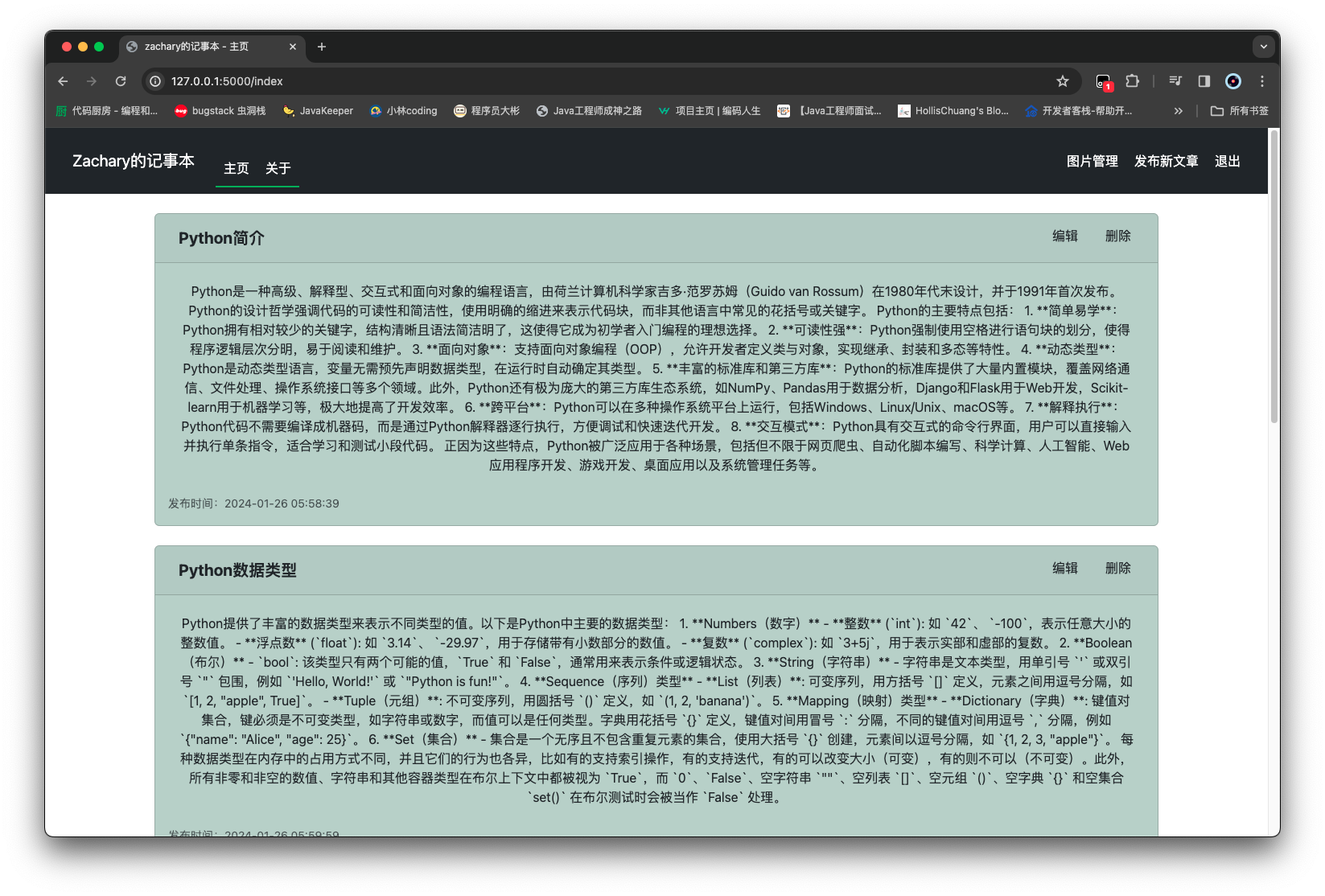This screenshot has width=1325, height=896.
Task: Open 发布新文章 in the navbar
Action: coord(1167,161)
